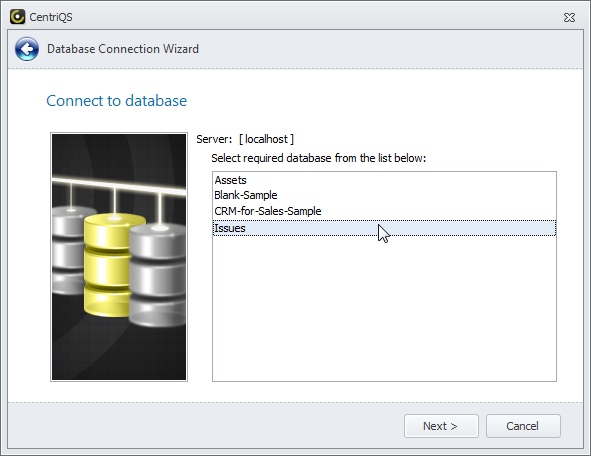The height and width of the screenshot is (456, 591).
Task: Close the CentriQS wizard window
Action: (x=569, y=17)
